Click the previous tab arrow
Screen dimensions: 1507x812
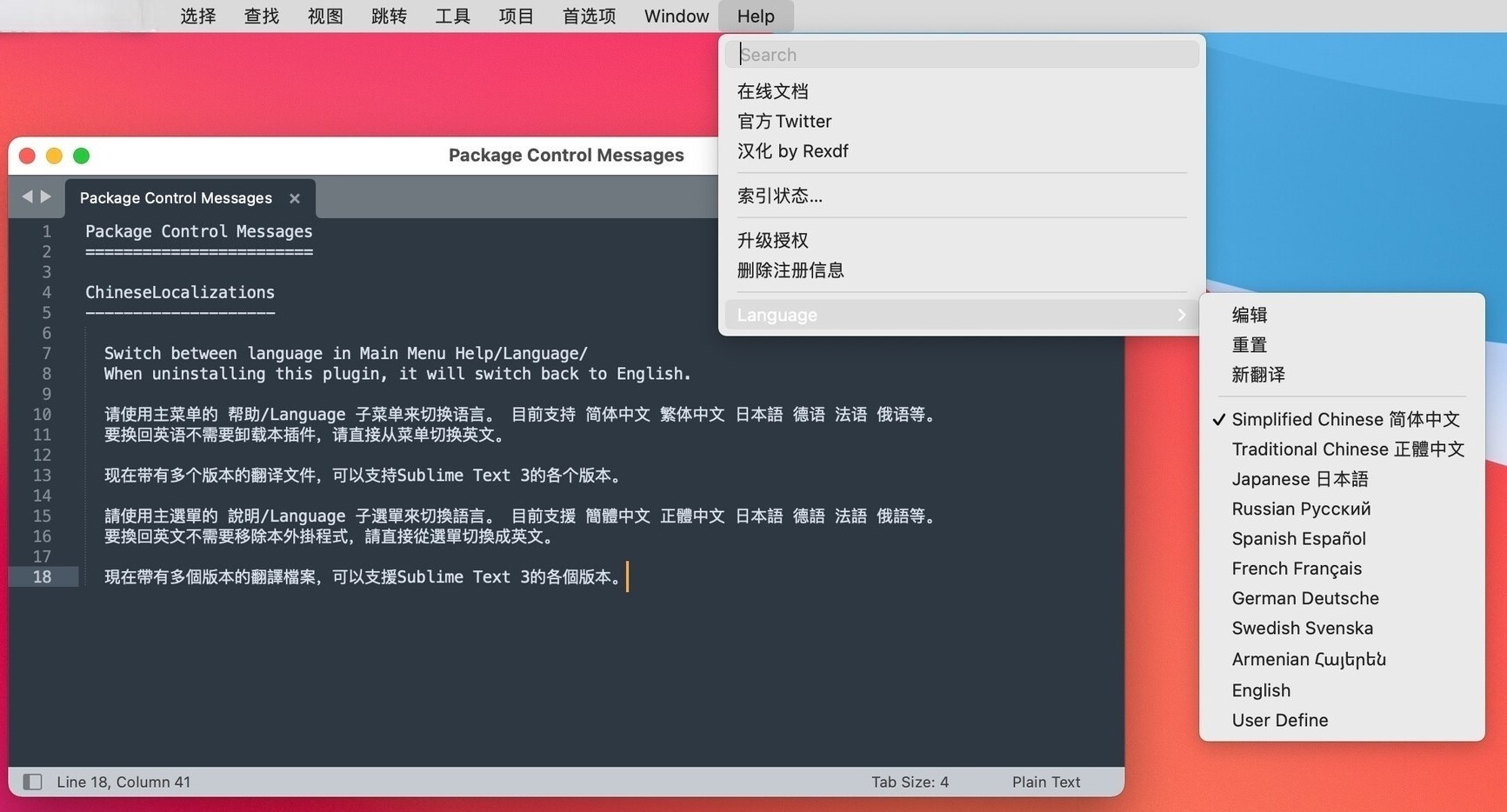coord(27,196)
